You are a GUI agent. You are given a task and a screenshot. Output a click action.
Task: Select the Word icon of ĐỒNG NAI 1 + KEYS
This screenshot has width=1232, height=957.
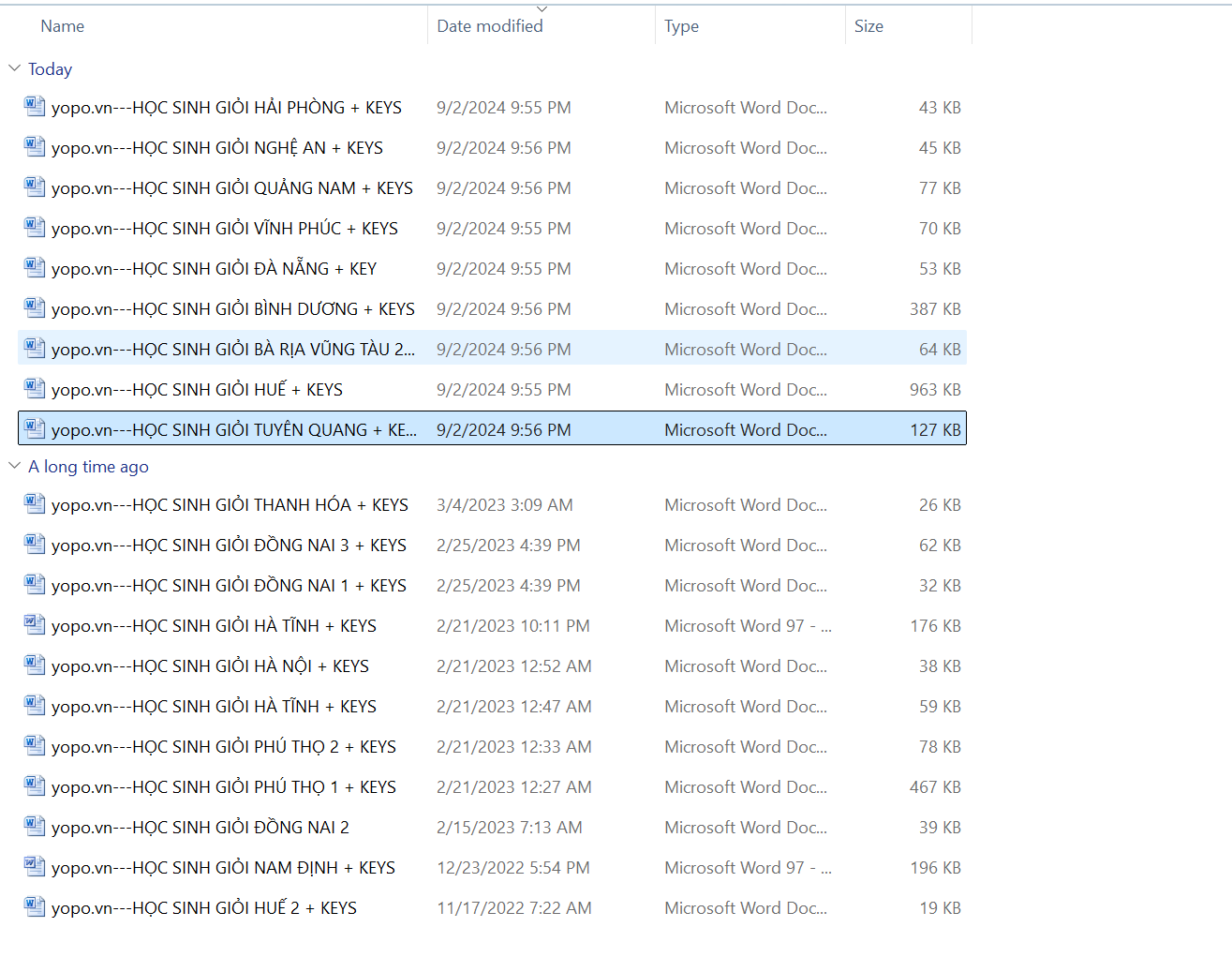coord(35,584)
